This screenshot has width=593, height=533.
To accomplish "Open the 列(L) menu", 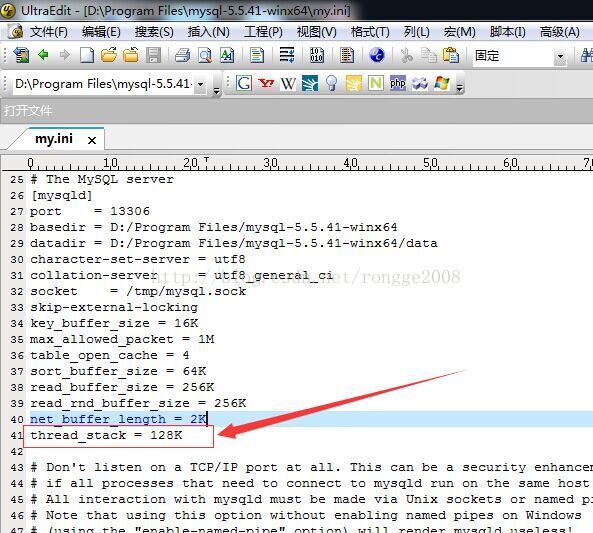I will coord(416,32).
